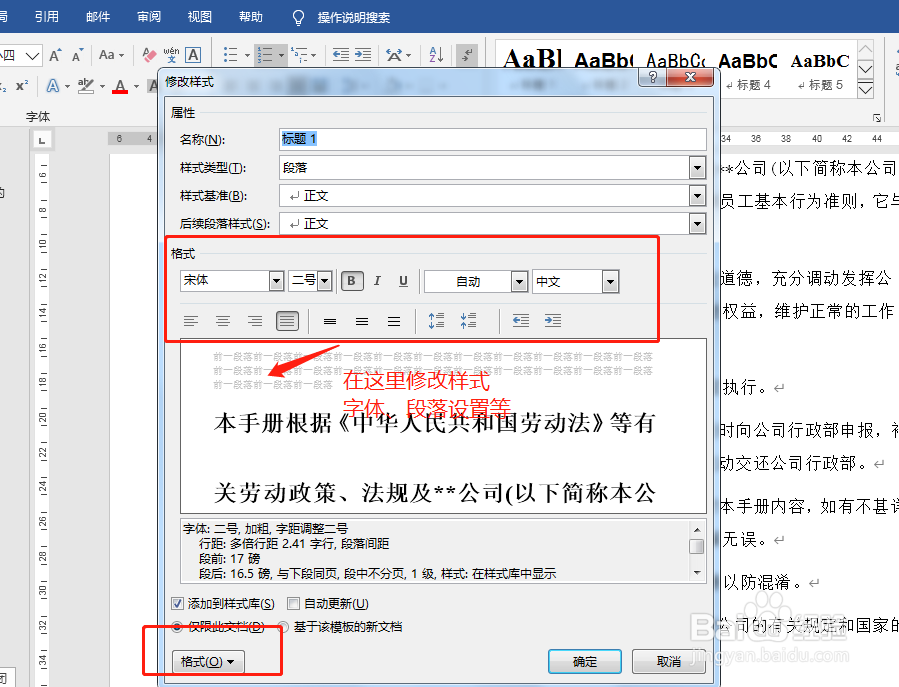Image resolution: width=899 pixels, height=687 pixels.
Task: Apply underline formatting to the style
Action: [402, 281]
